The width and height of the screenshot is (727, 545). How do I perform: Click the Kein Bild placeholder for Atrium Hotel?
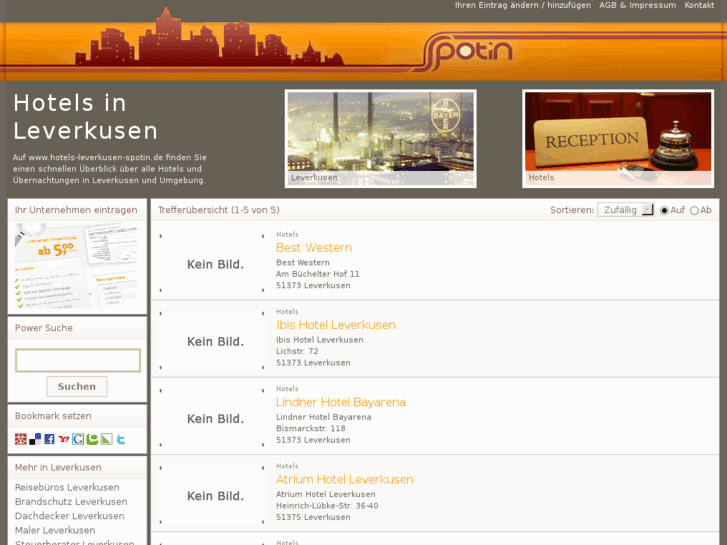tap(212, 496)
